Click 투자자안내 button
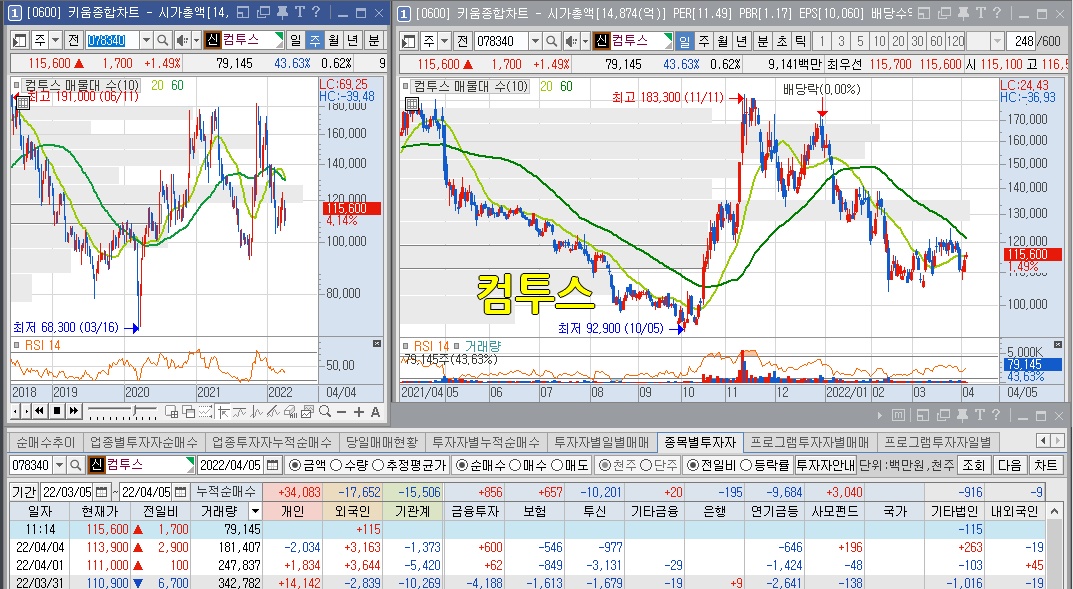 pos(826,465)
